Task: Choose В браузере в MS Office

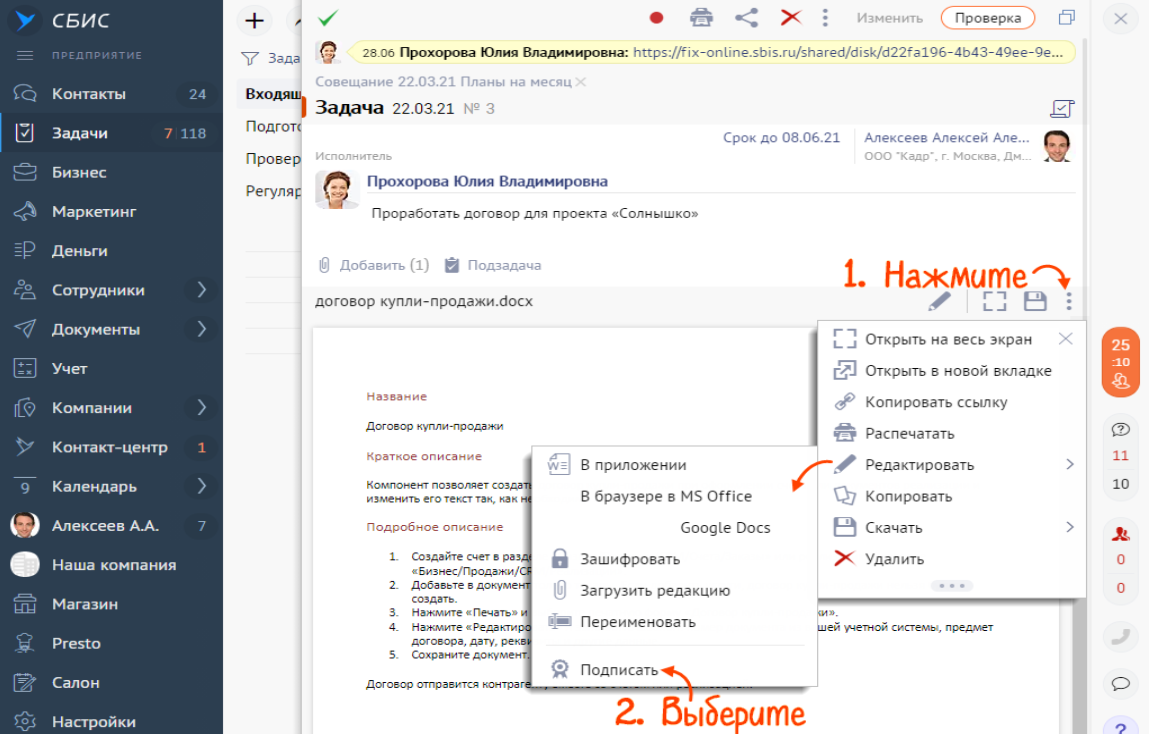Action: 665,496
